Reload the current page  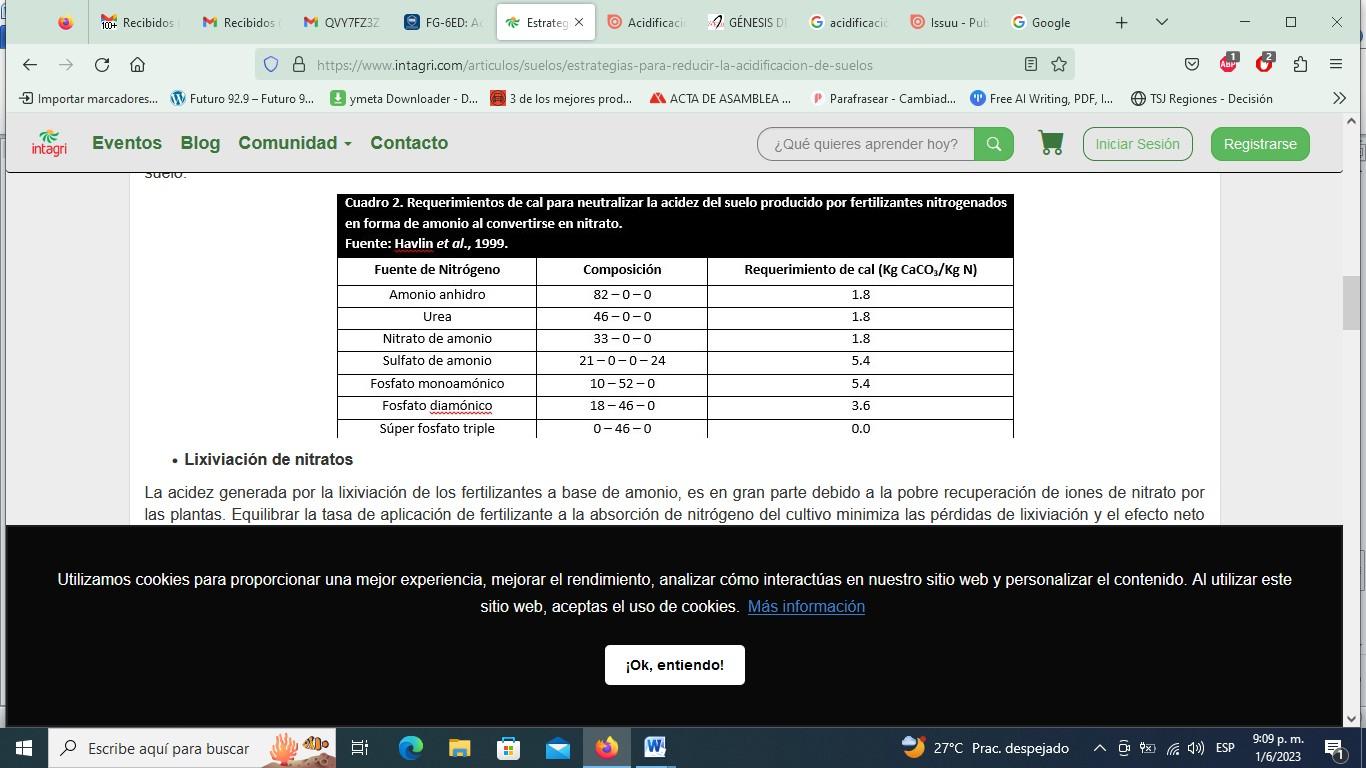click(x=102, y=64)
